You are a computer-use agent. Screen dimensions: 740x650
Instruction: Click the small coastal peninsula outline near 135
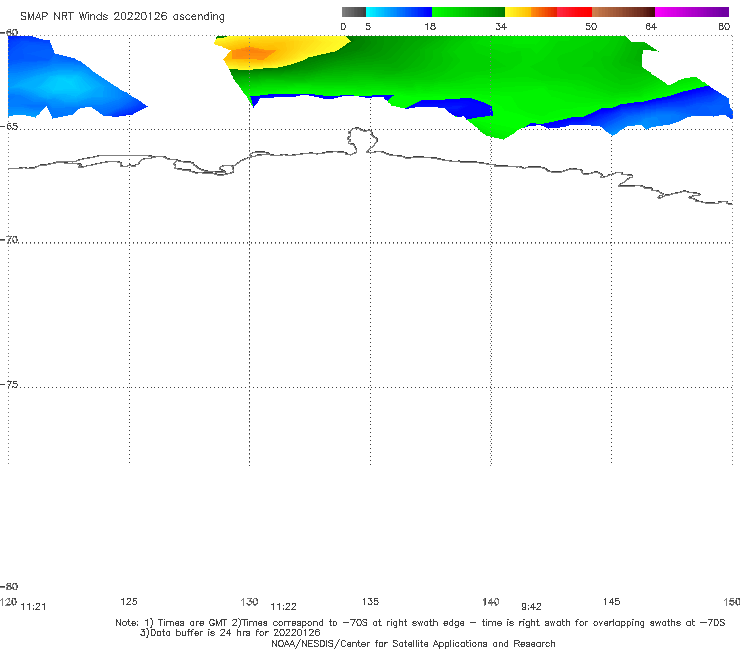point(362,140)
